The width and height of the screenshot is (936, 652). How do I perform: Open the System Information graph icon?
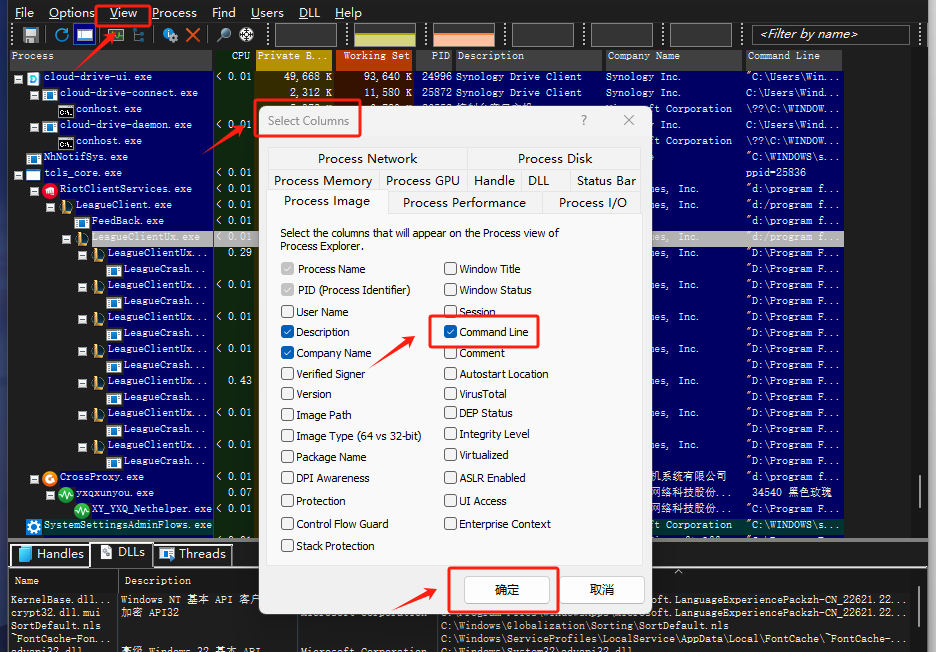click(x=114, y=35)
